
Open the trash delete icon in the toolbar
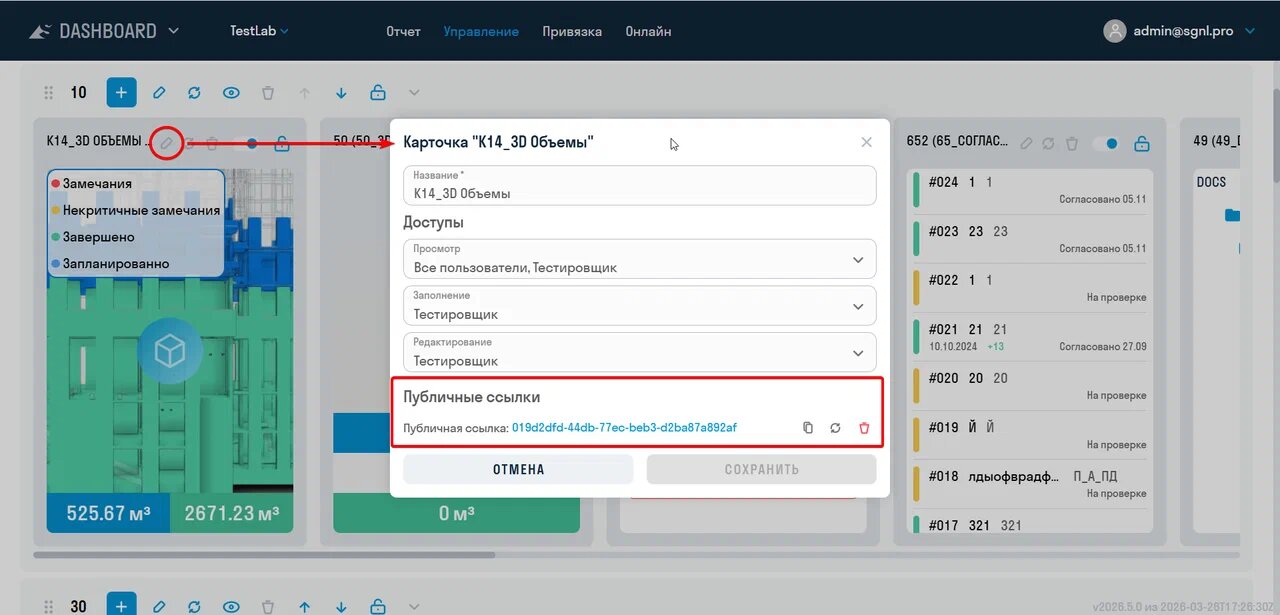(267, 92)
